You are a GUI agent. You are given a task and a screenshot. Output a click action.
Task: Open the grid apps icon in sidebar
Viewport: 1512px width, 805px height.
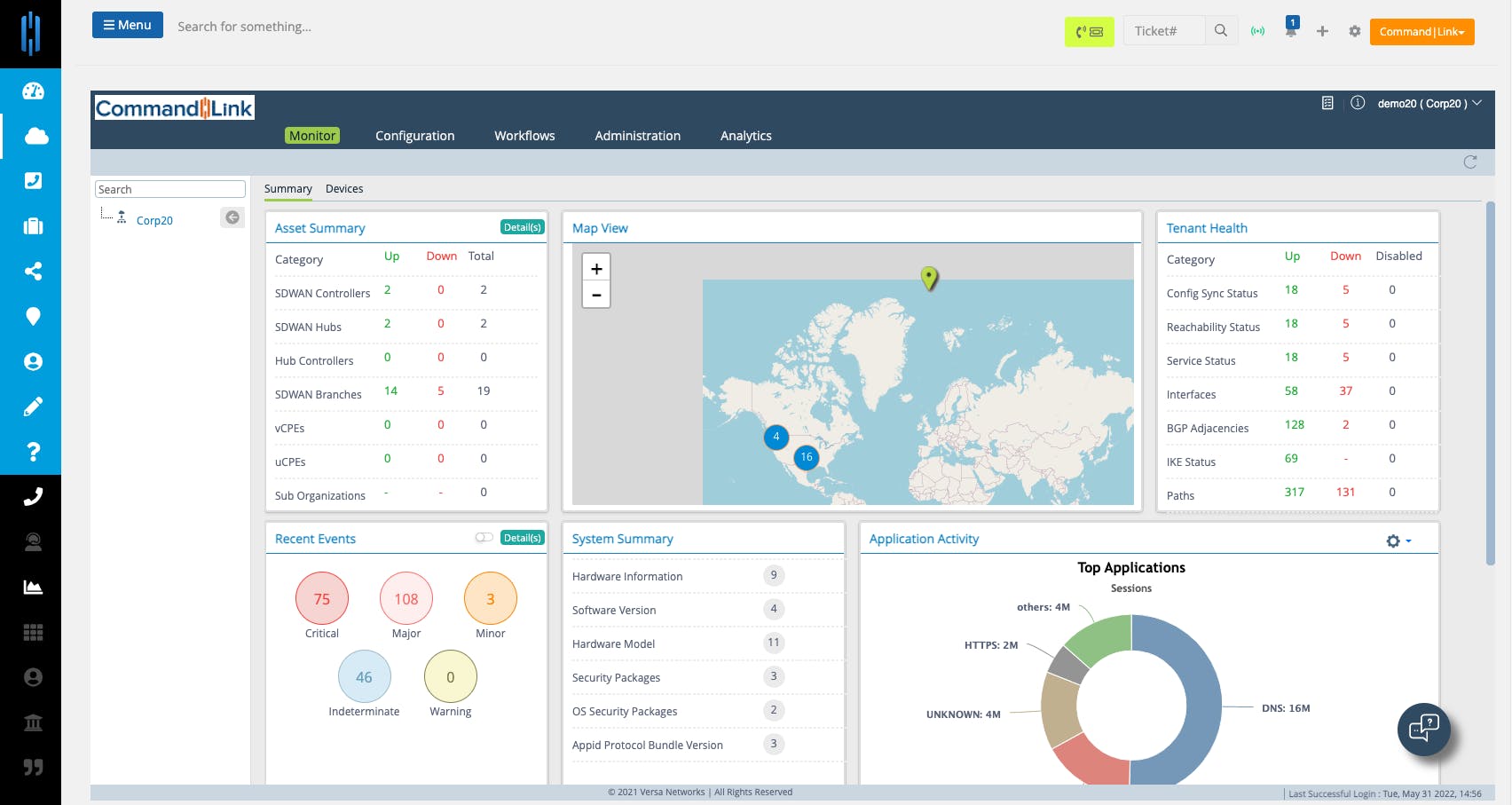coord(33,632)
